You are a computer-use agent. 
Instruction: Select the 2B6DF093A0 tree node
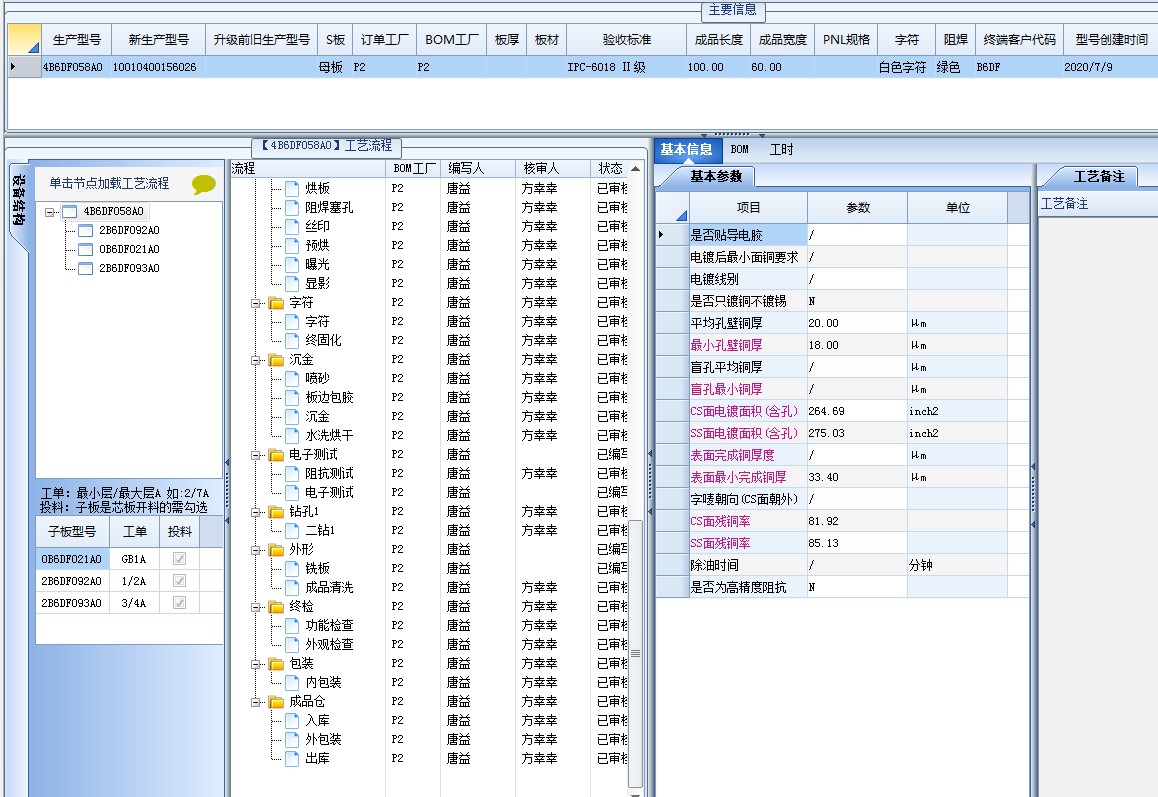(x=129, y=269)
